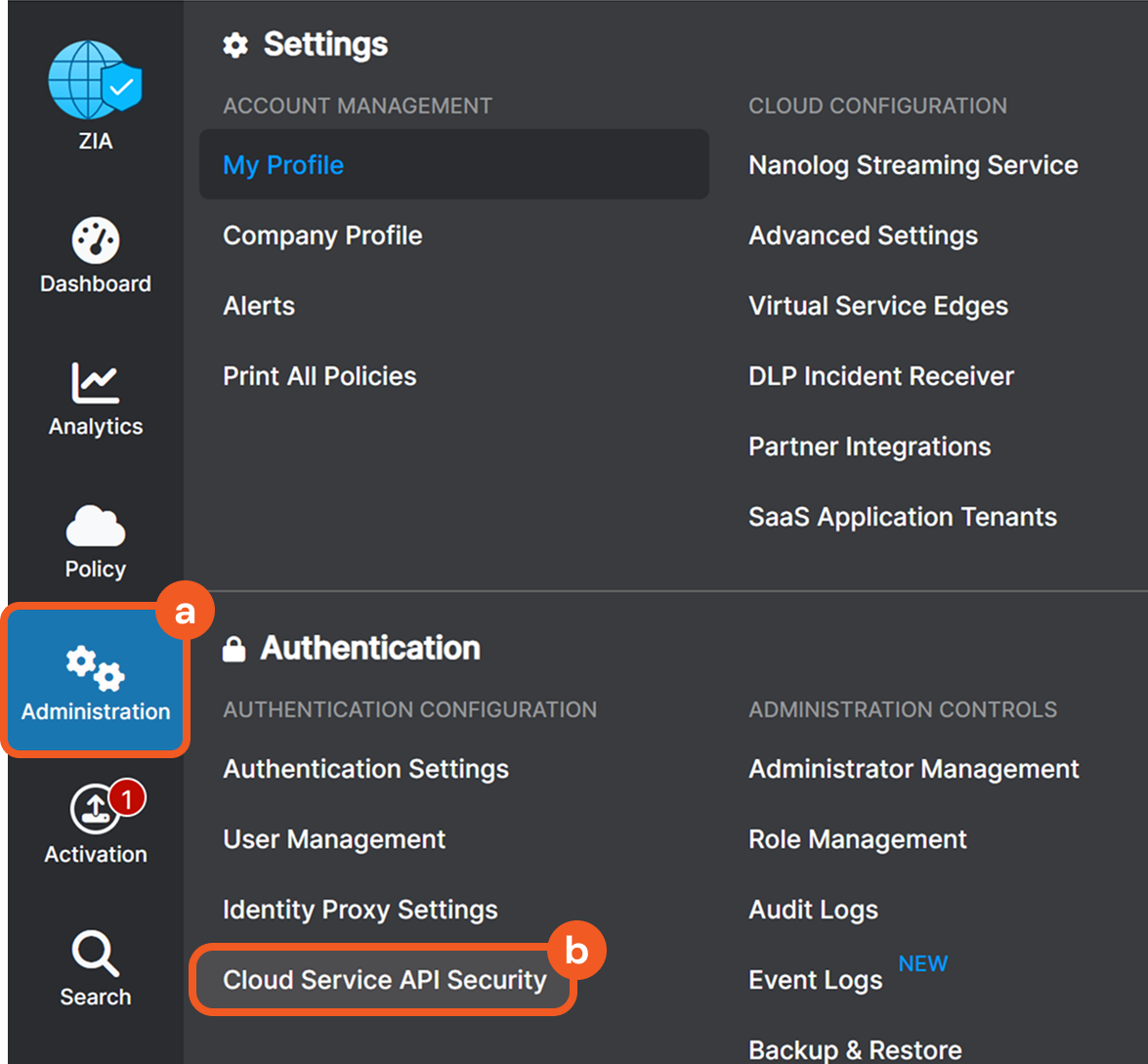The image size is (1148, 1064).
Task: Click the Search magnifier icon
Action: (96, 954)
